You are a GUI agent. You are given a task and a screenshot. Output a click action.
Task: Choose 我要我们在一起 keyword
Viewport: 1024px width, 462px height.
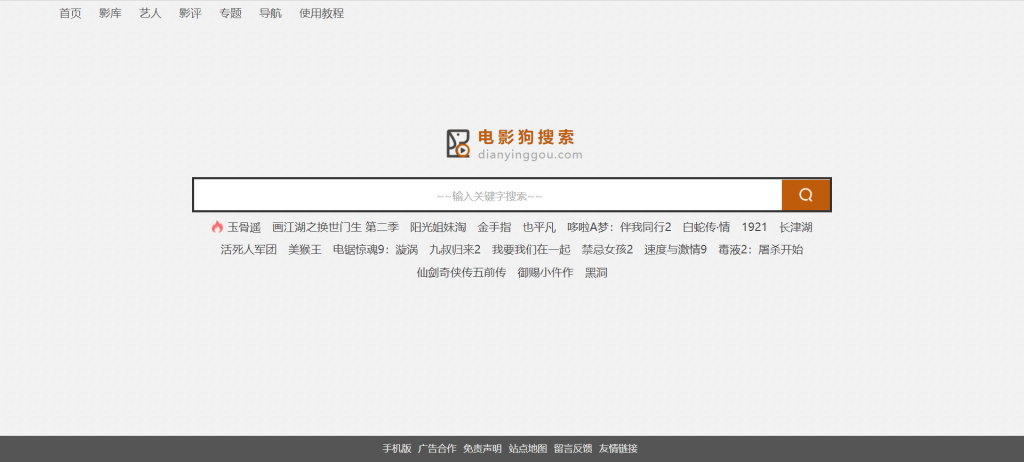tap(531, 250)
